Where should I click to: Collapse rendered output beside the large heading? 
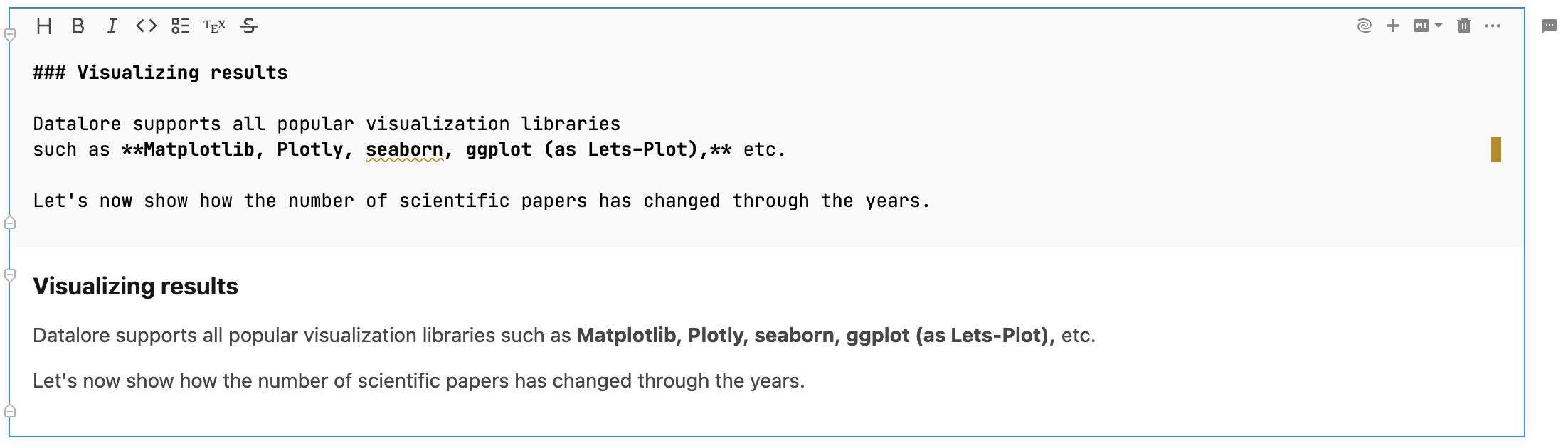[x=10, y=274]
